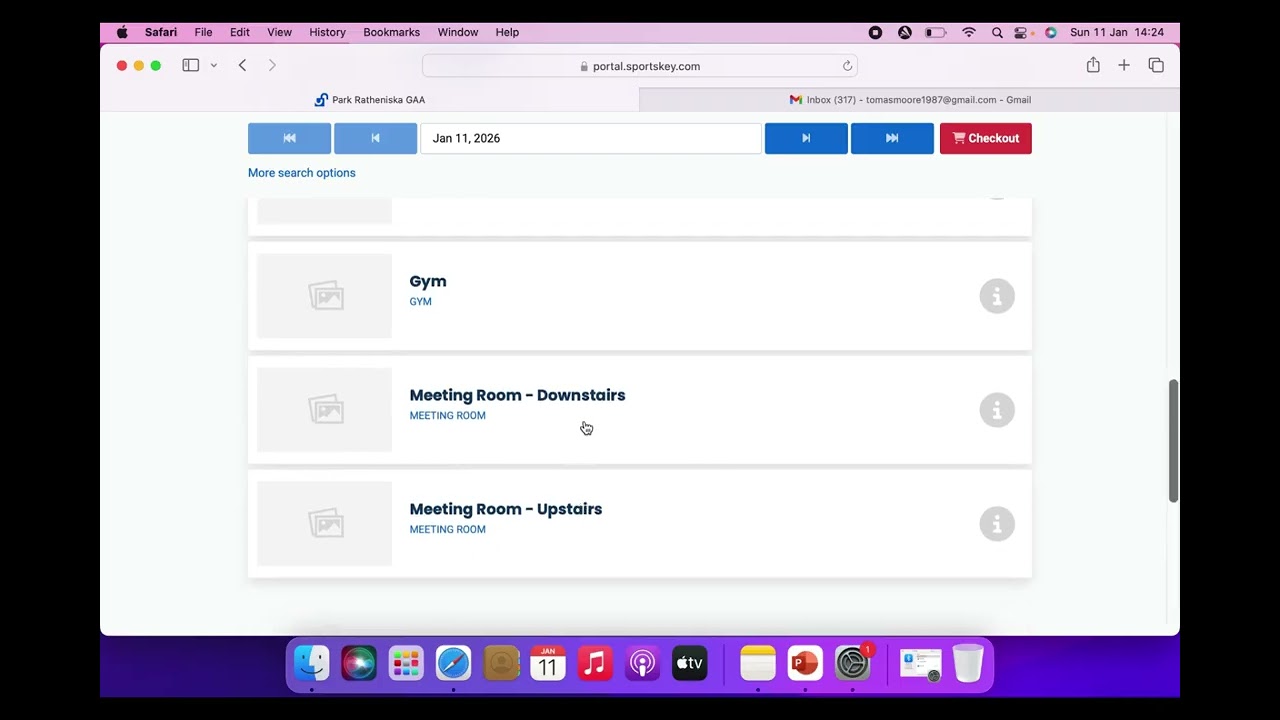The width and height of the screenshot is (1280, 720).
Task: Skip forward with double-forward date button
Action: [x=892, y=138]
